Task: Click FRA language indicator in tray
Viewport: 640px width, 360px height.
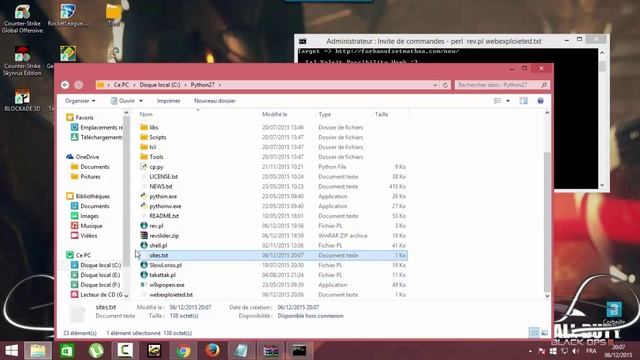Action: [591, 351]
